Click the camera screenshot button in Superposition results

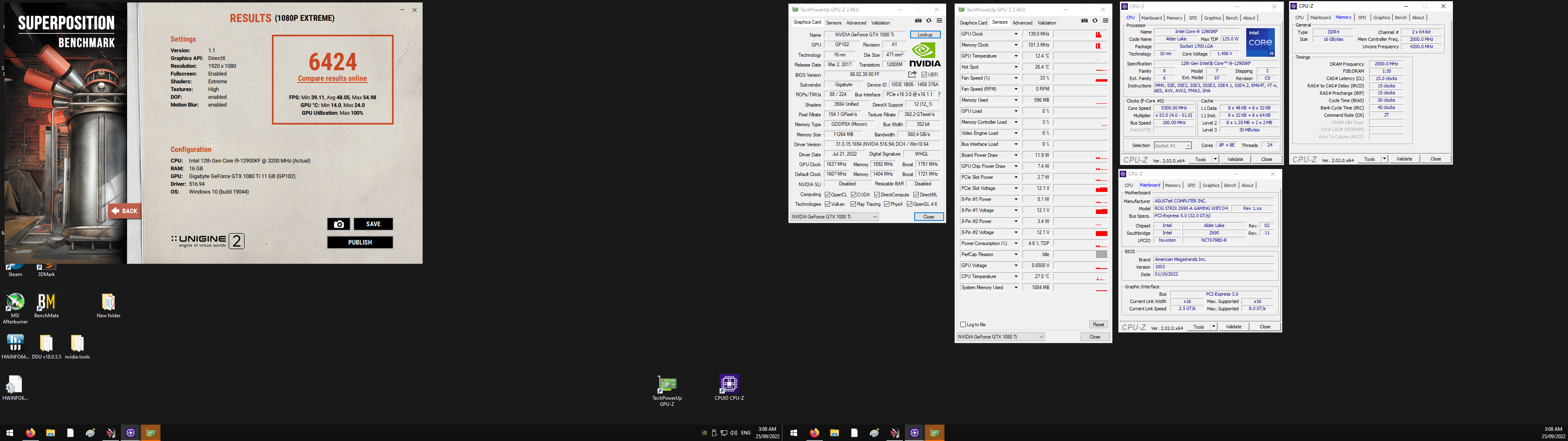339,224
